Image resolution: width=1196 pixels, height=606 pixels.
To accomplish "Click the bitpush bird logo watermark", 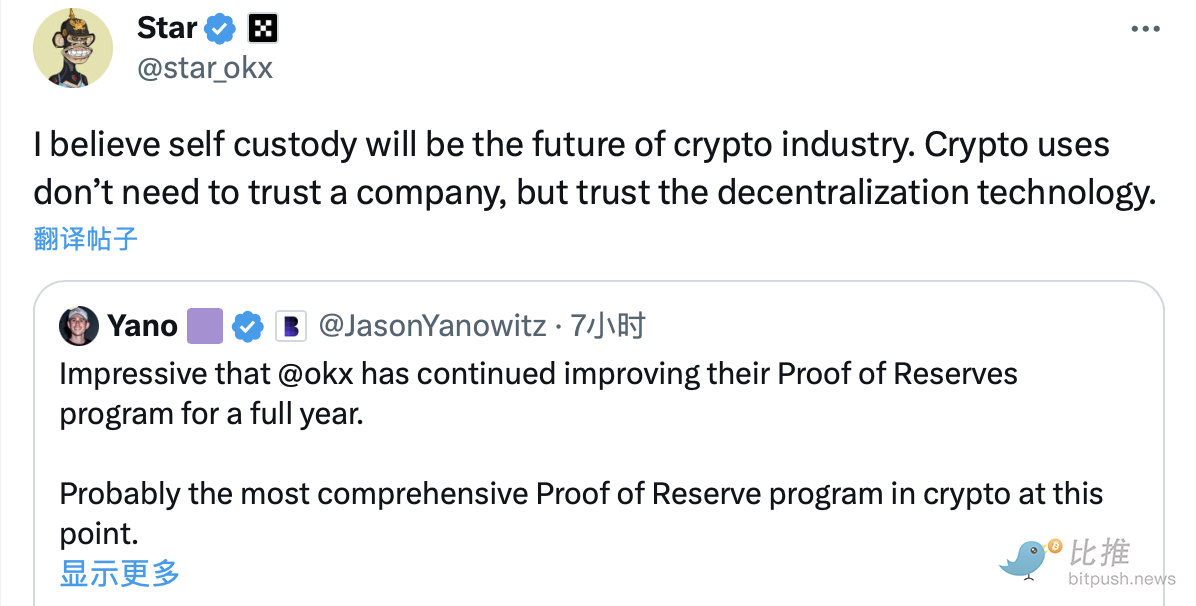I will tap(1029, 557).
